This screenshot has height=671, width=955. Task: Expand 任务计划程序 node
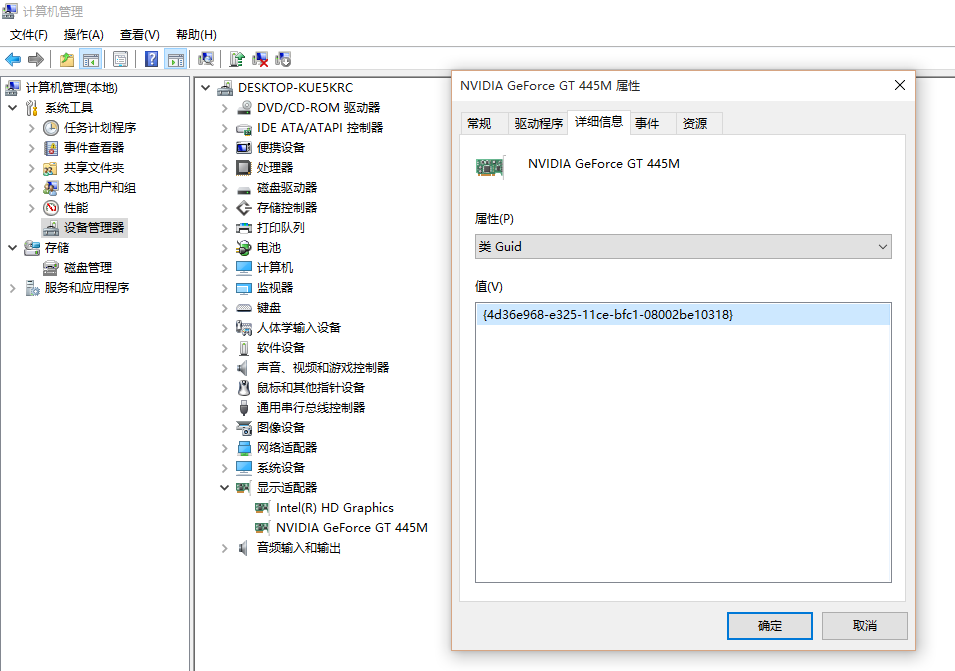(x=32, y=128)
